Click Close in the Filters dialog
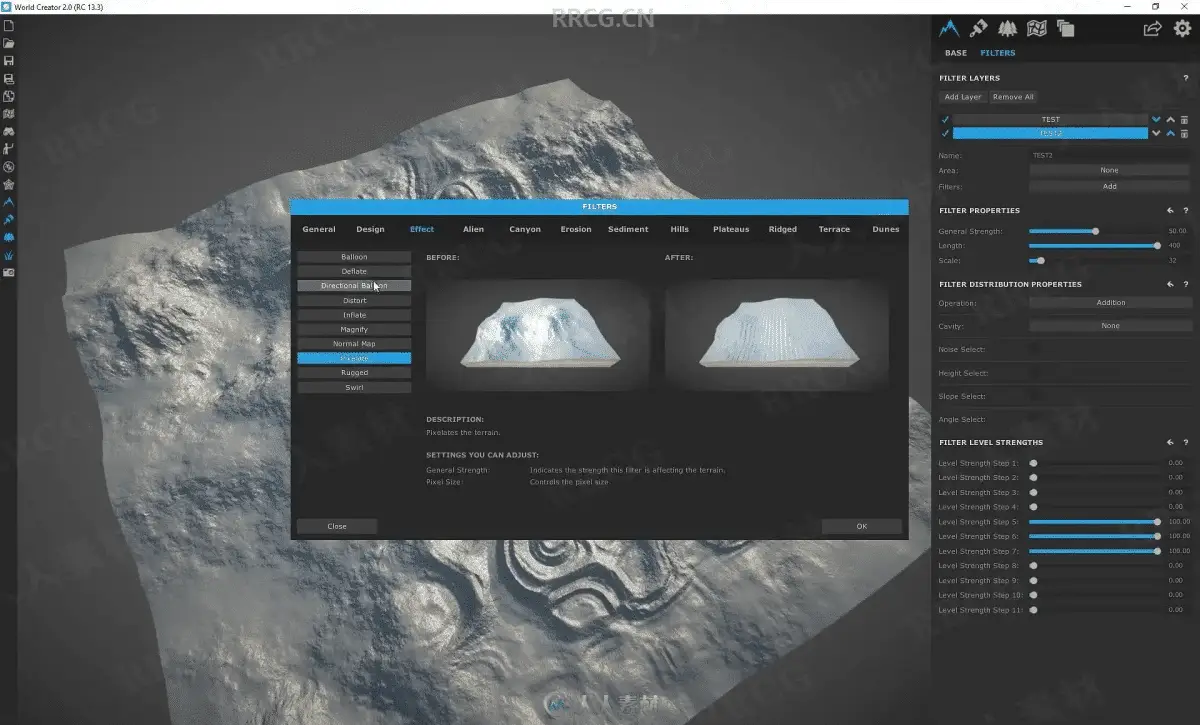The image size is (1200, 725). tap(337, 526)
